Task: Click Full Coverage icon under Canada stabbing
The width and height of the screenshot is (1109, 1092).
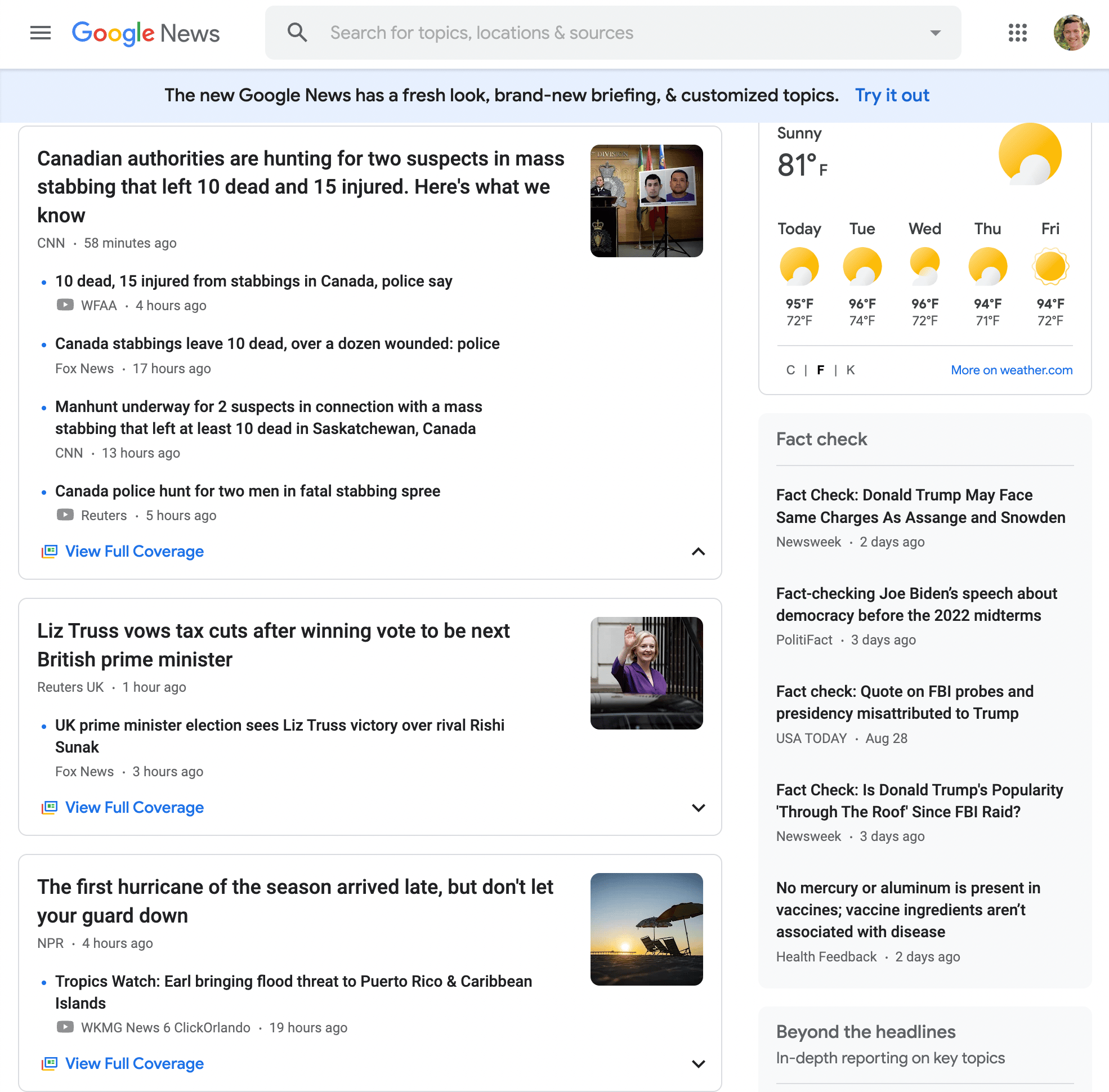Action: click(x=50, y=551)
